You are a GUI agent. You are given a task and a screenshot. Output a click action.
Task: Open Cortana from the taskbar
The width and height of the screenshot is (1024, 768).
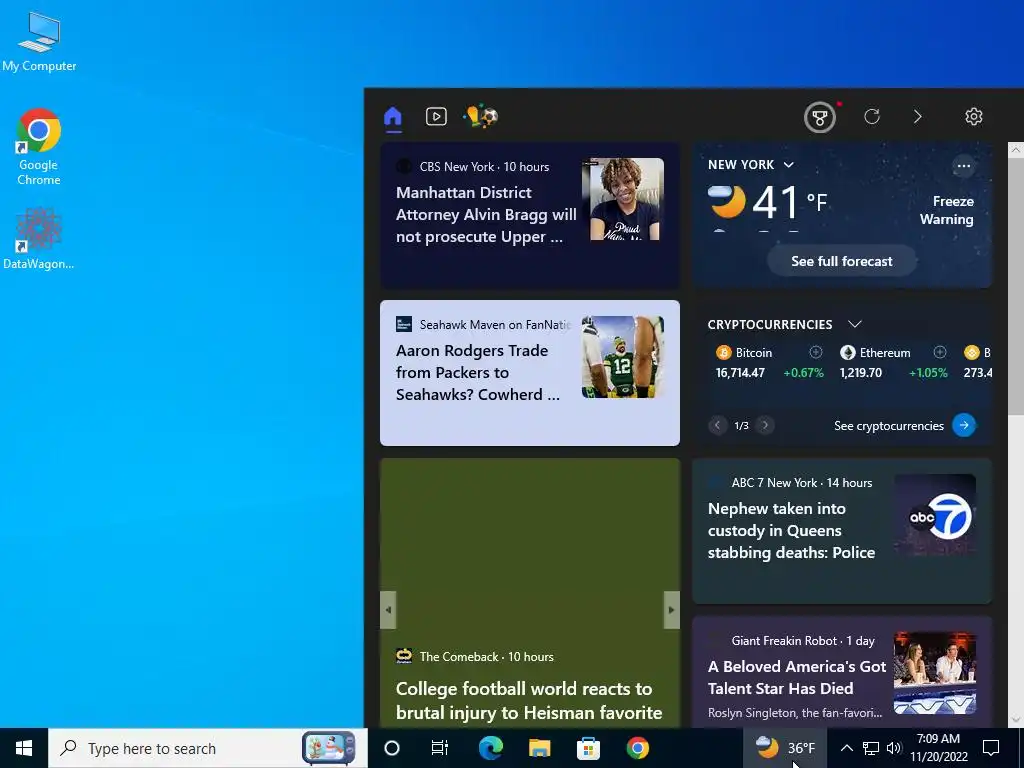pyautogui.click(x=392, y=748)
